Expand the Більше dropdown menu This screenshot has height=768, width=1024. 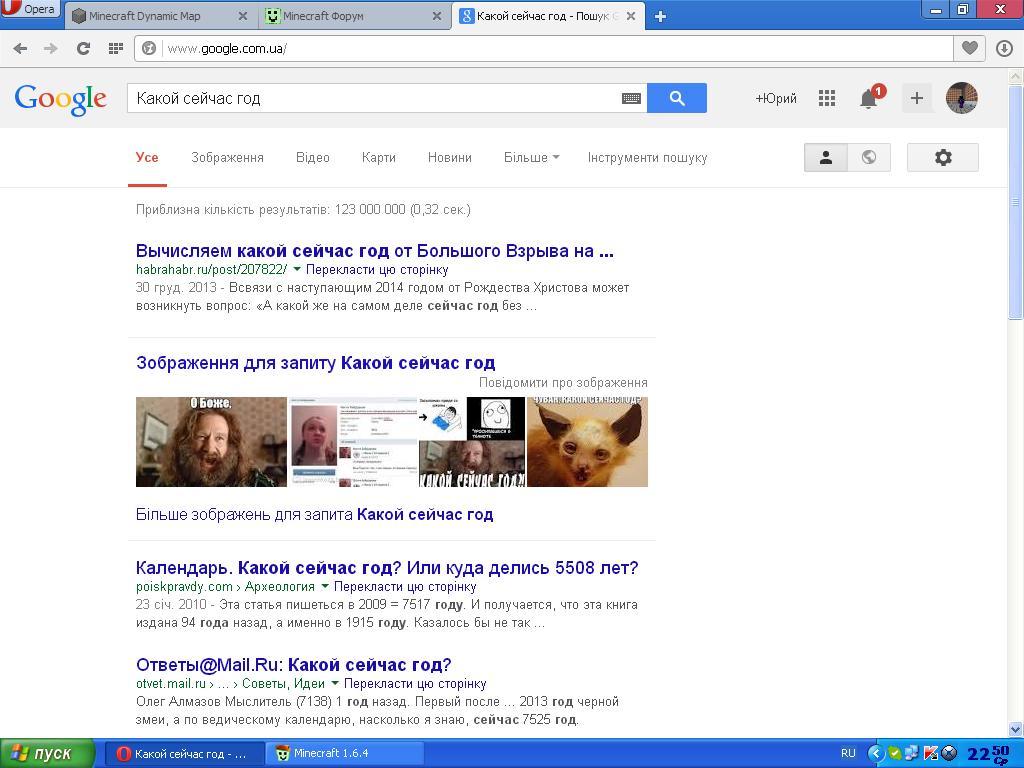pos(532,157)
